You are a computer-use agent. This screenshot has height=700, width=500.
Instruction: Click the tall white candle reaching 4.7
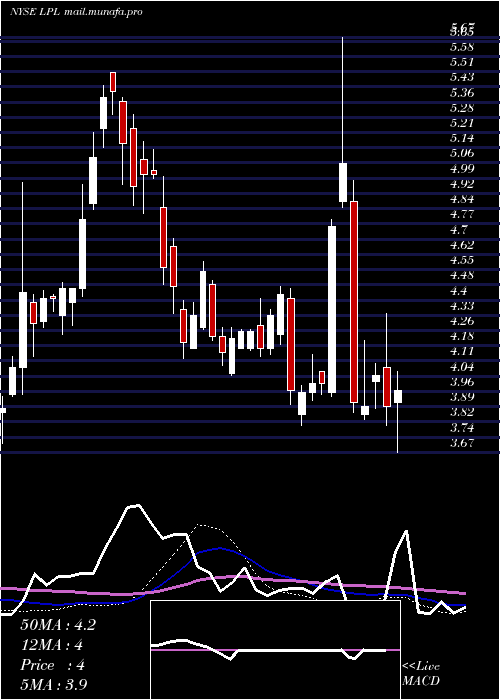point(332,309)
